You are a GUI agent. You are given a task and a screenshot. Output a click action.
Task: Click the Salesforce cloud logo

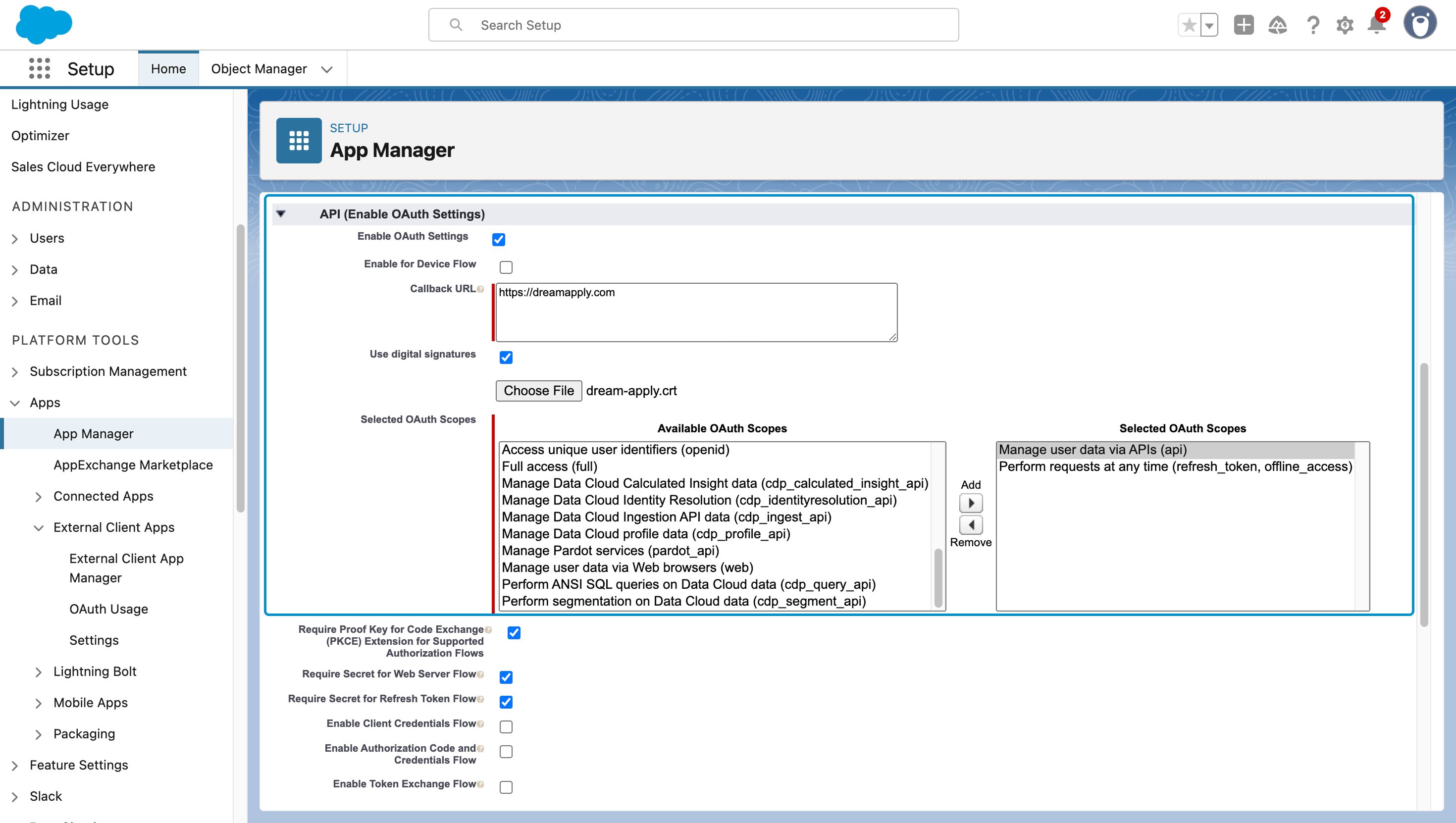(x=44, y=25)
